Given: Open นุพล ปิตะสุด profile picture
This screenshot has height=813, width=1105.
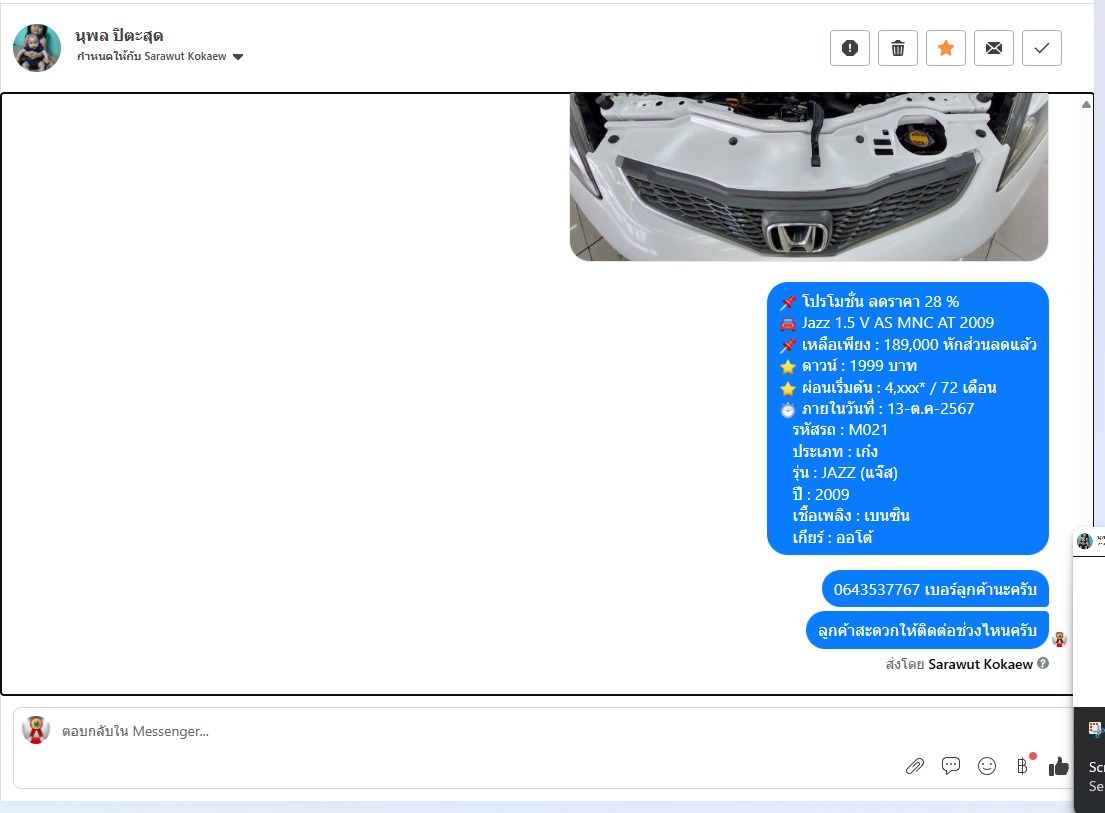Looking at the screenshot, I should point(37,48).
